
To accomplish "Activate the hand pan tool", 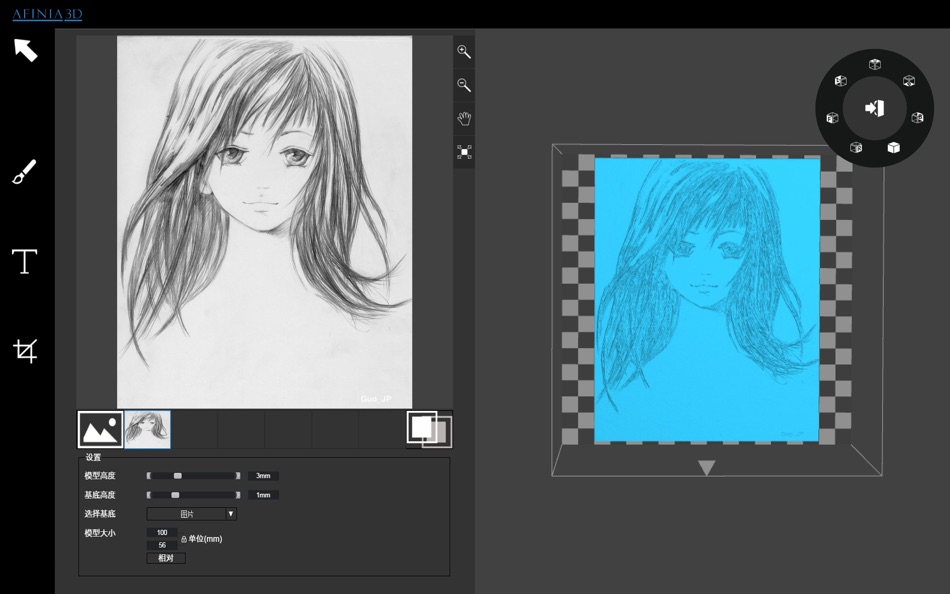I will [x=464, y=119].
